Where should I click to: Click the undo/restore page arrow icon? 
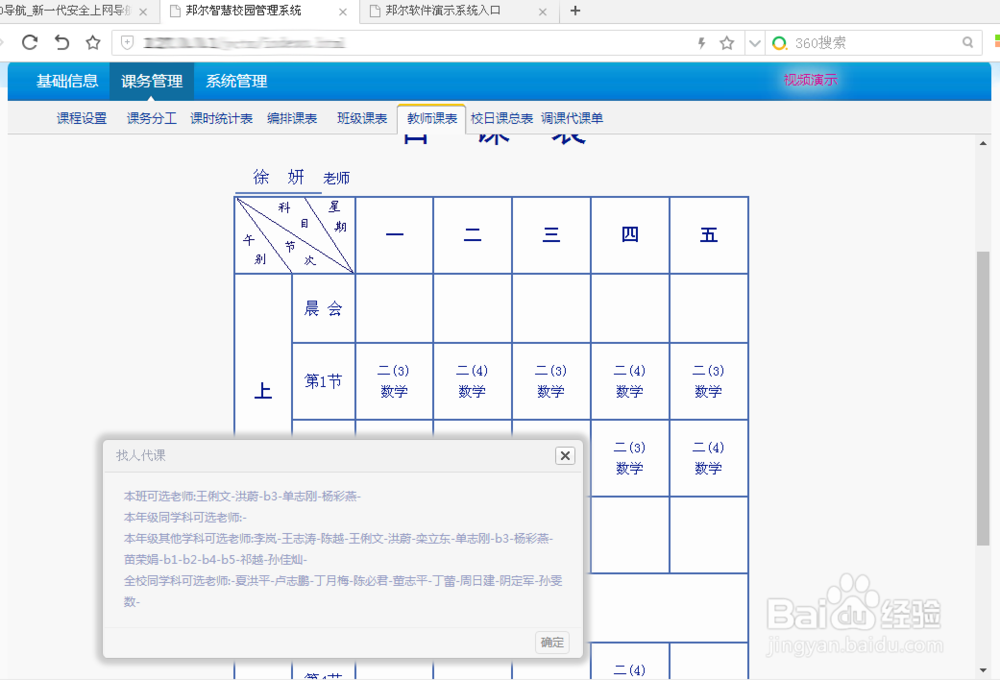click(x=62, y=43)
